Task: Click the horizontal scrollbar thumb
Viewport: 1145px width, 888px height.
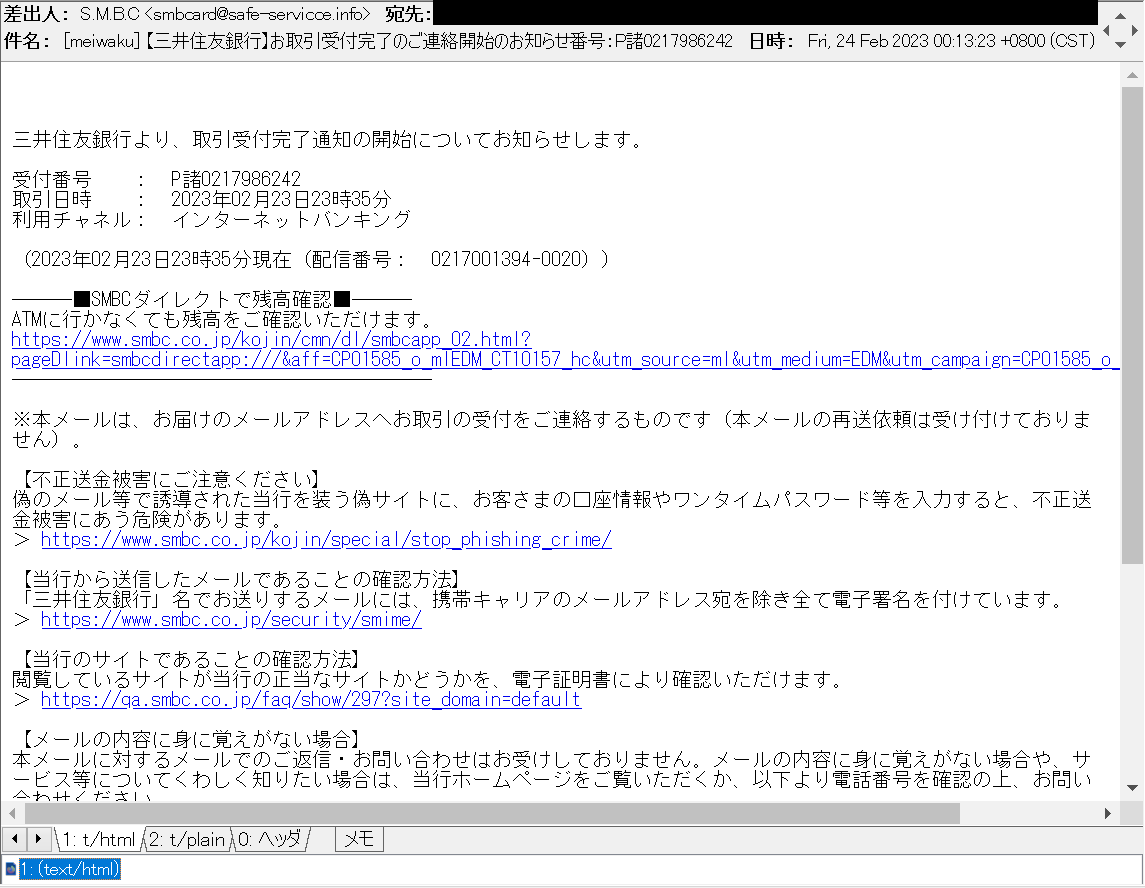Action: tap(492, 814)
